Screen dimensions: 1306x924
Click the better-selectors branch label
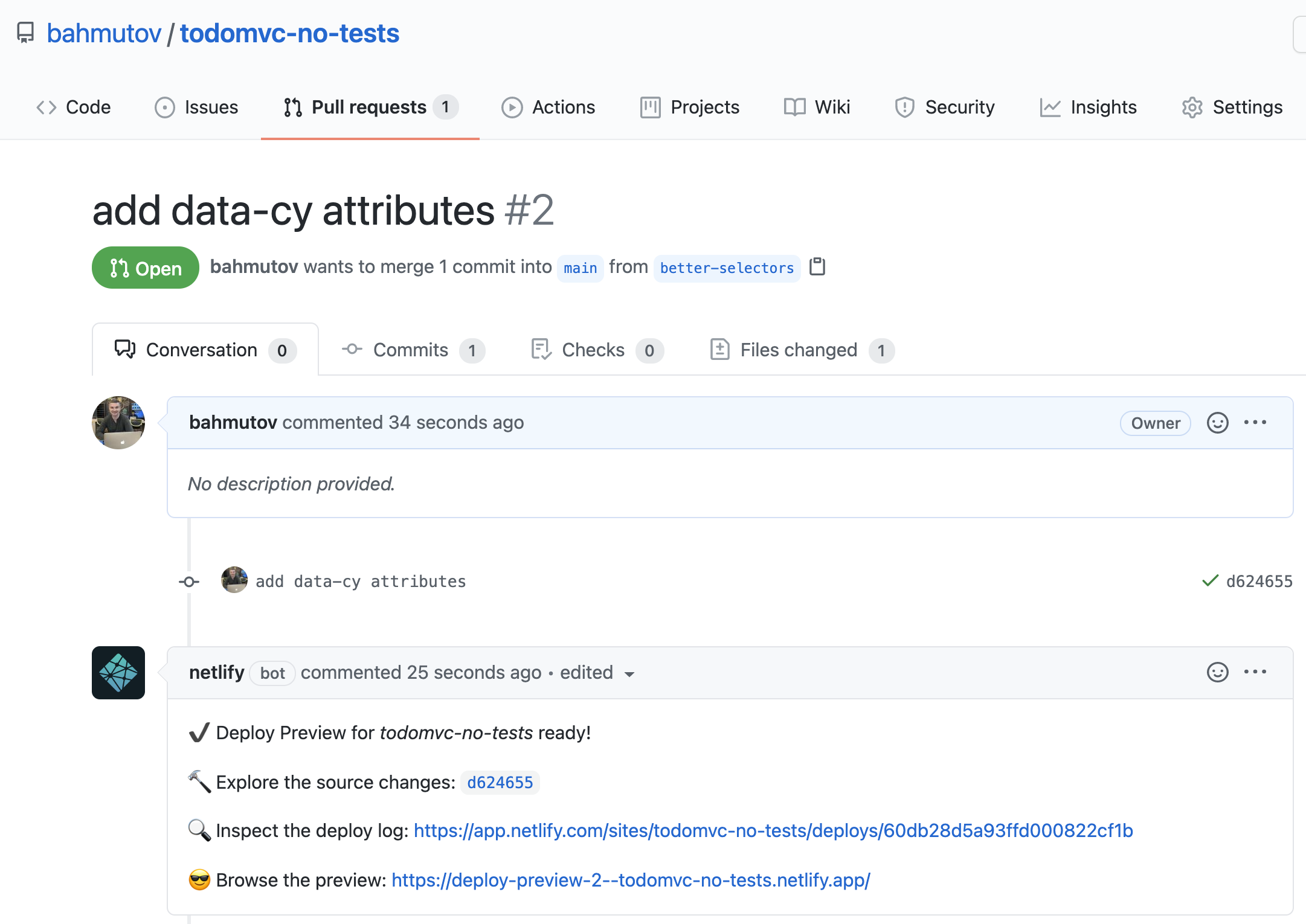point(727,268)
